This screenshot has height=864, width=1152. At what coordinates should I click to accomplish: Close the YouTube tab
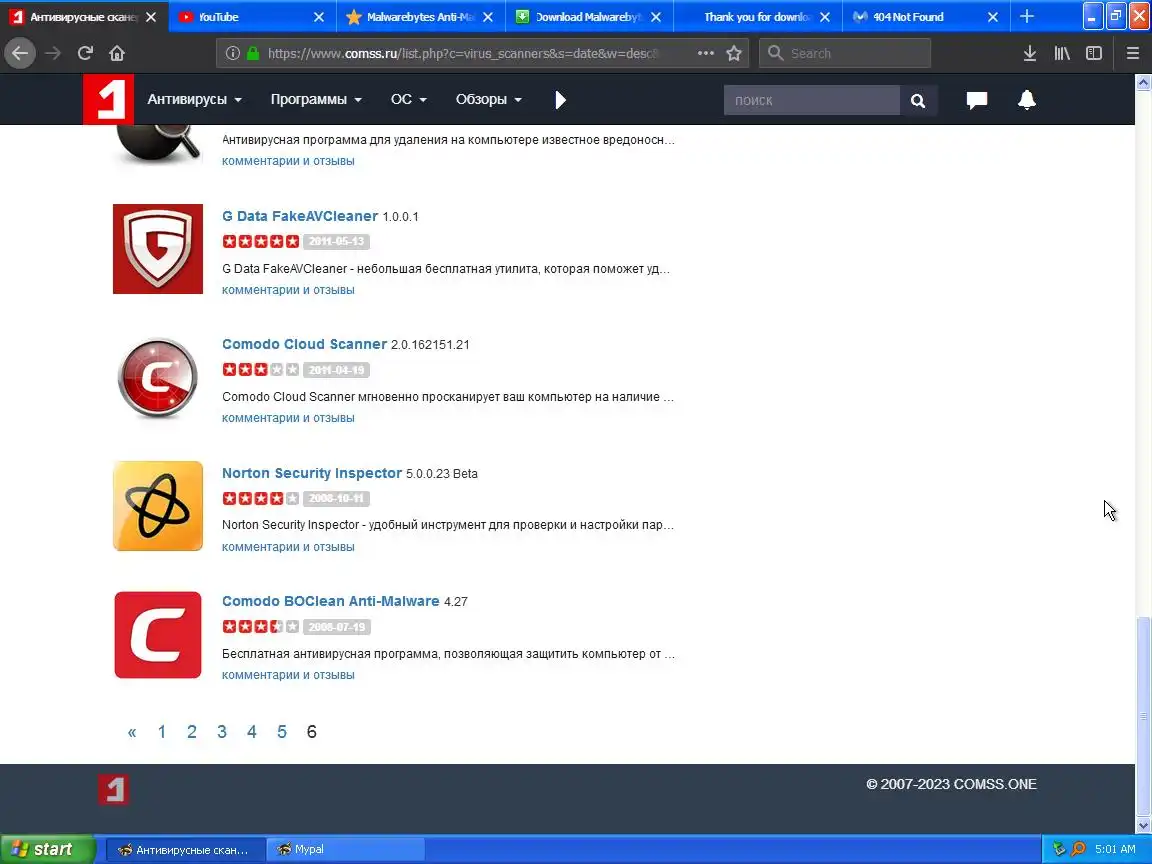(319, 17)
